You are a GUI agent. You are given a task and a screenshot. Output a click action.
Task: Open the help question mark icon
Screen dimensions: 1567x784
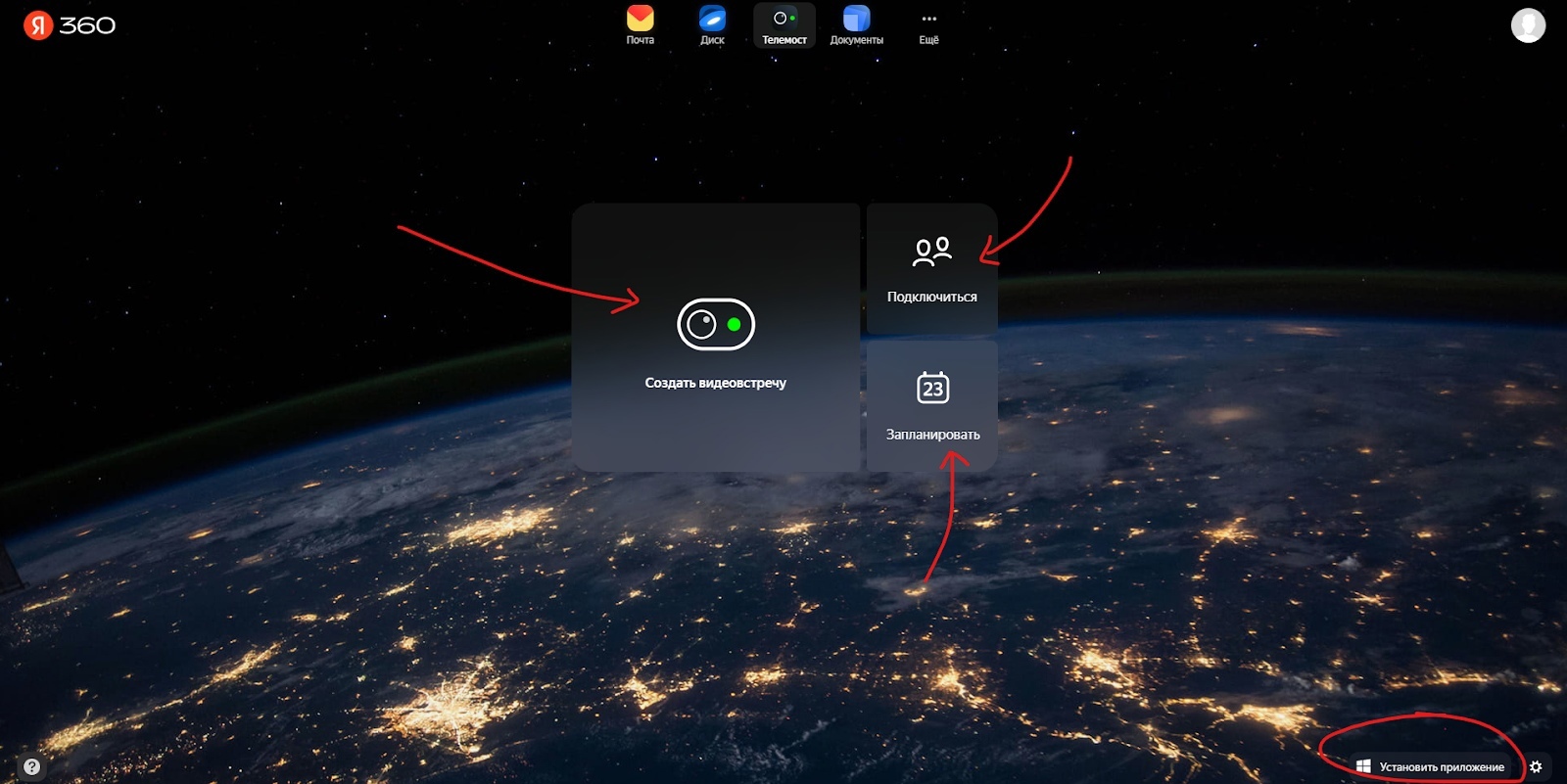[31, 766]
